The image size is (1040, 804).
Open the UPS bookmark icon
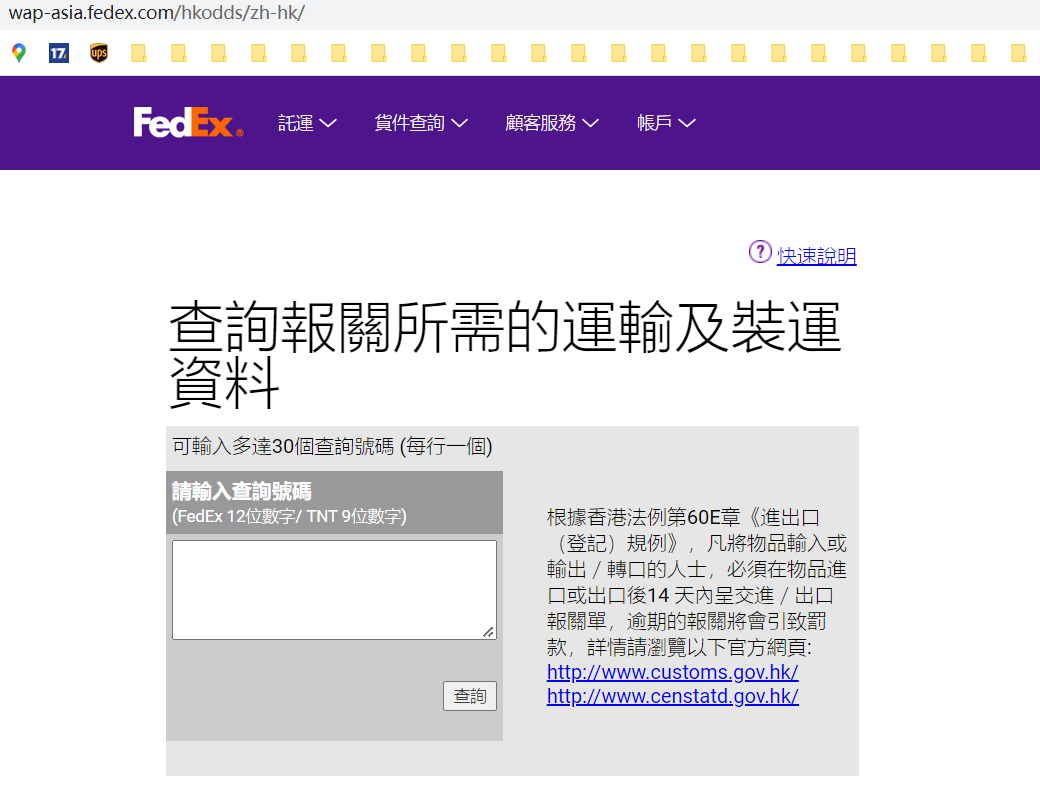pyautogui.click(x=99, y=53)
